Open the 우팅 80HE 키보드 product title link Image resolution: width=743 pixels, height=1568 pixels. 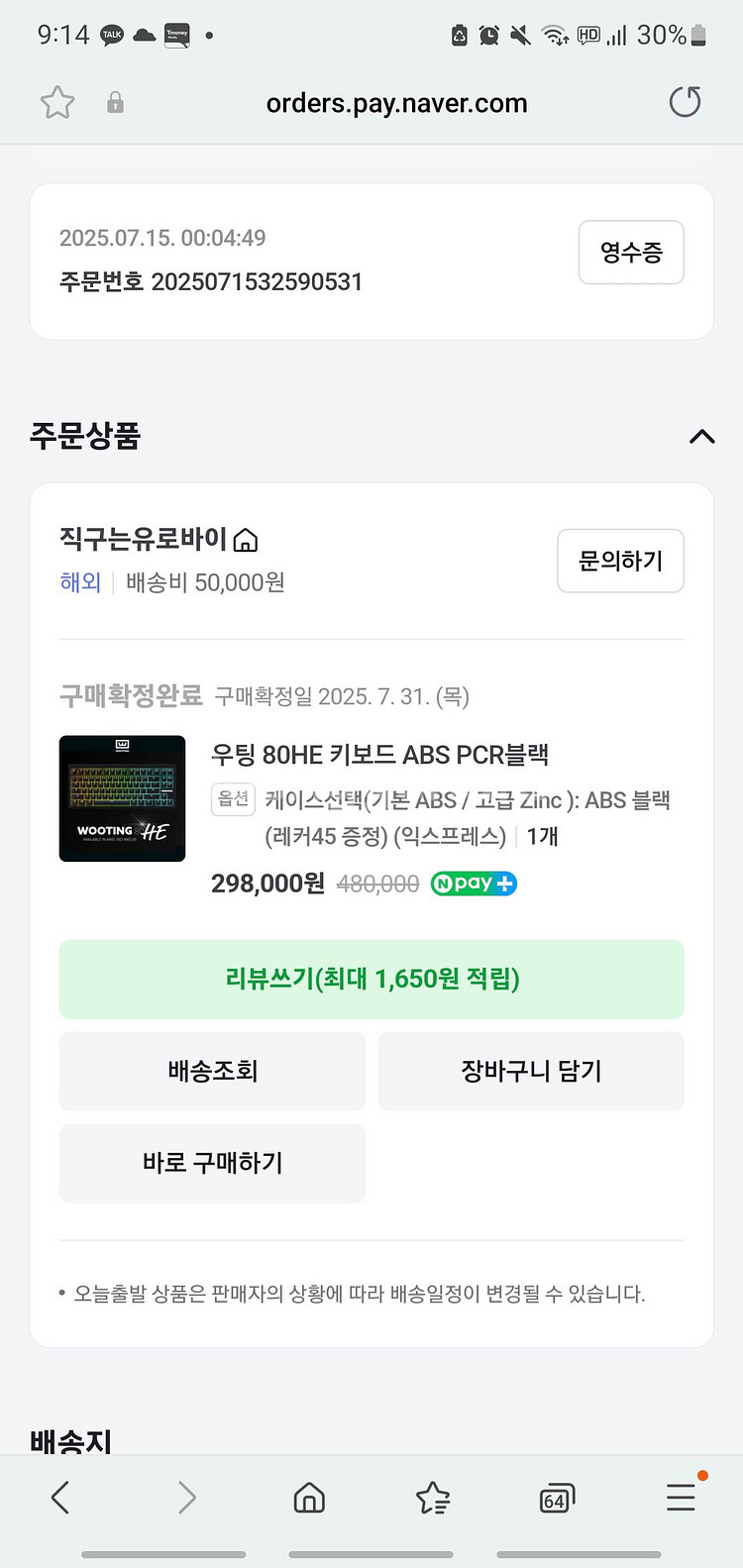379,755
